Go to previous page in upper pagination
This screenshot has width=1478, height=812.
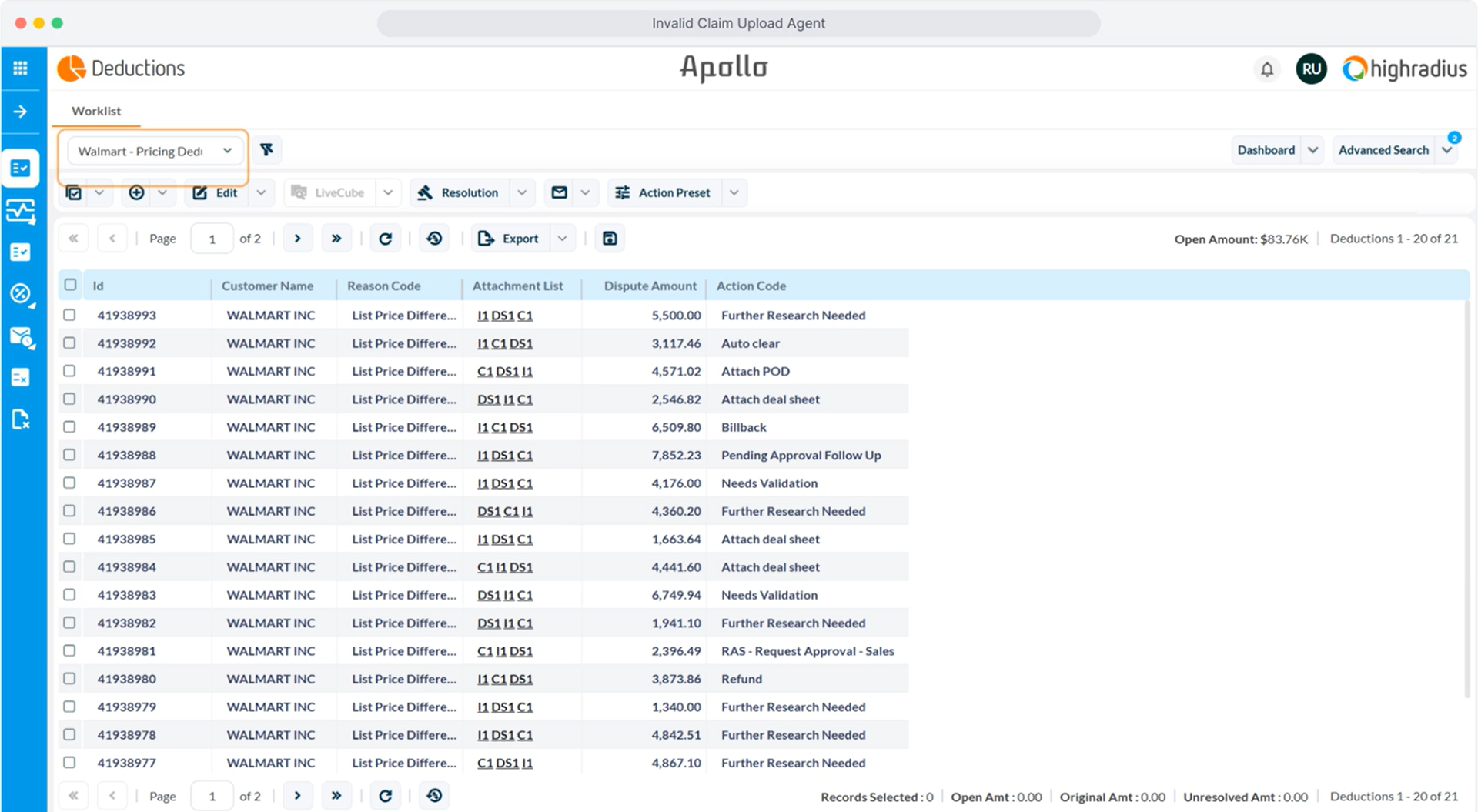pos(112,239)
